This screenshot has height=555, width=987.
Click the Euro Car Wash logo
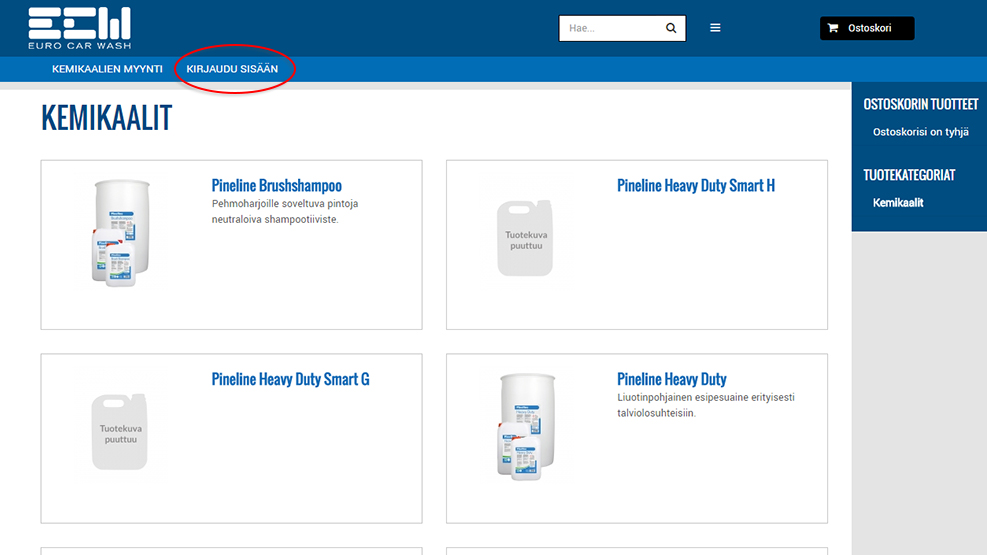(x=79, y=28)
